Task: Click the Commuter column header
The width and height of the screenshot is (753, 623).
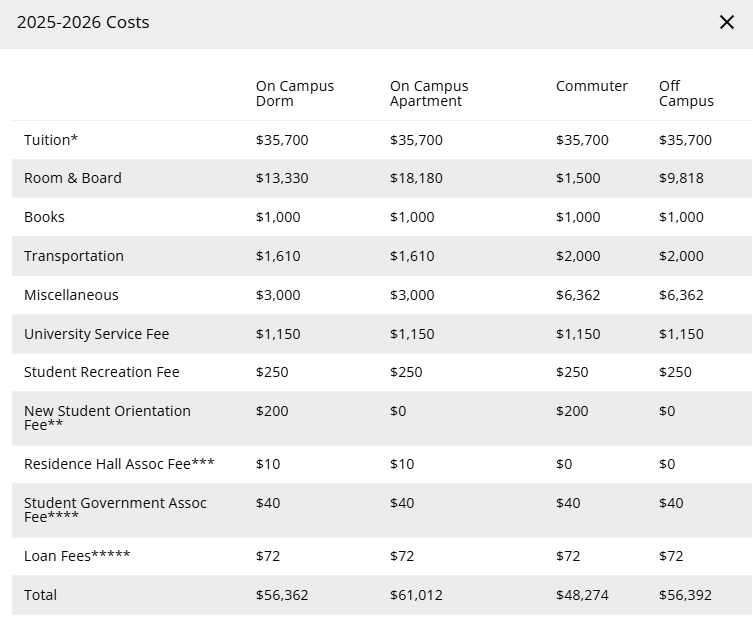Action: [592, 86]
